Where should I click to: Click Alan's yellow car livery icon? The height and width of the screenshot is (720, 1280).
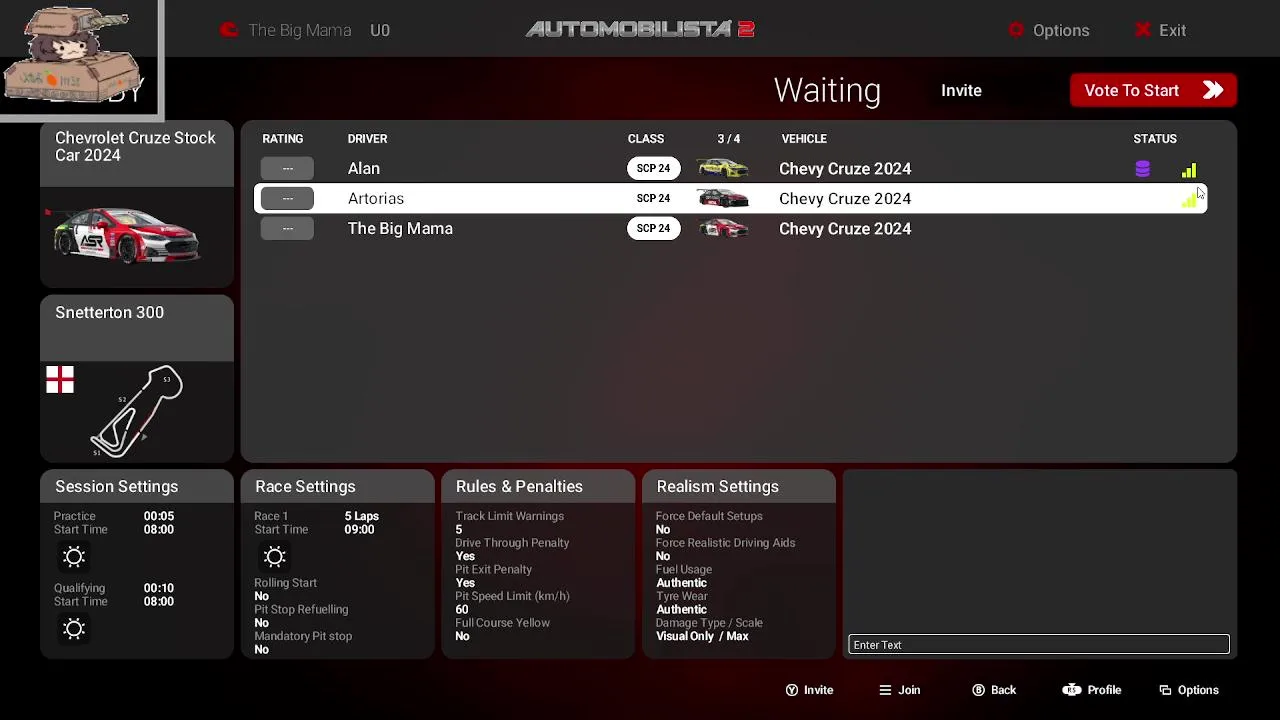pos(723,168)
